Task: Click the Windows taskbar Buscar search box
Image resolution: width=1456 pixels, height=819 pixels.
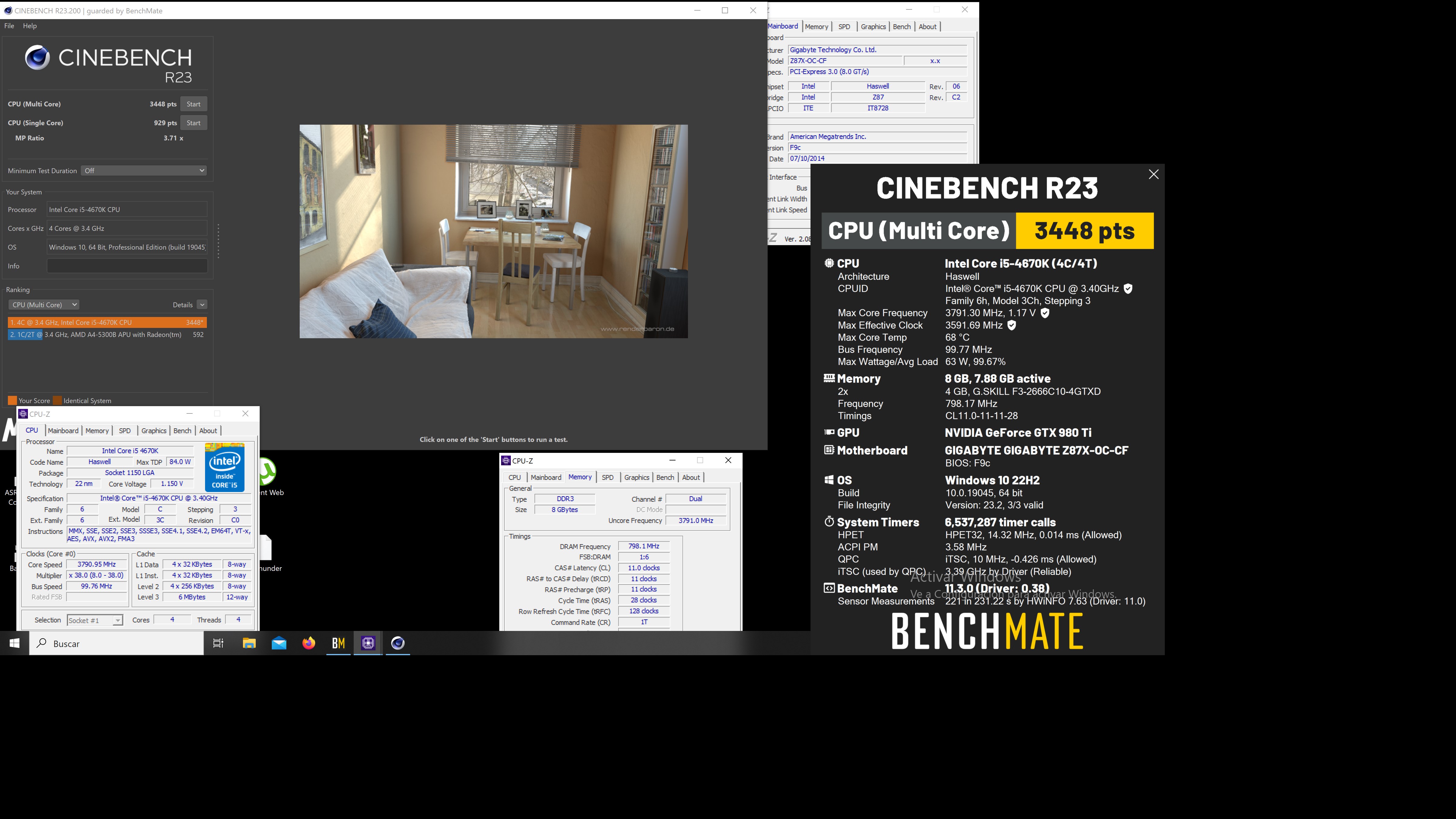Action: click(116, 643)
